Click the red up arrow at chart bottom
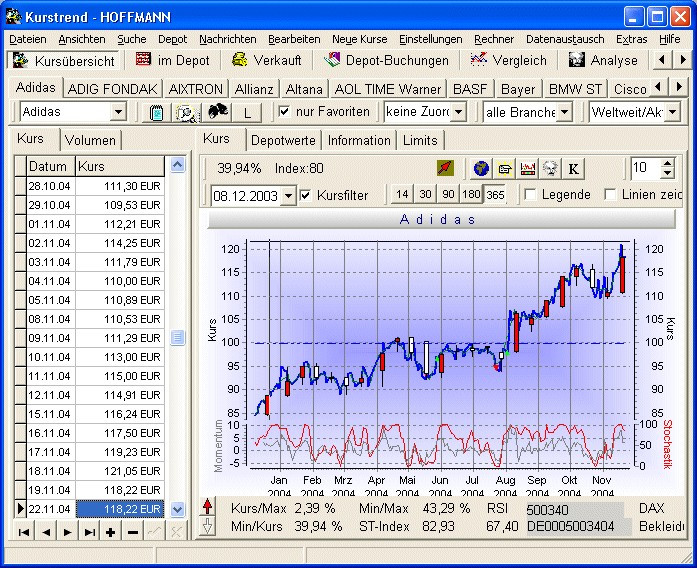The image size is (697, 568). point(207,507)
